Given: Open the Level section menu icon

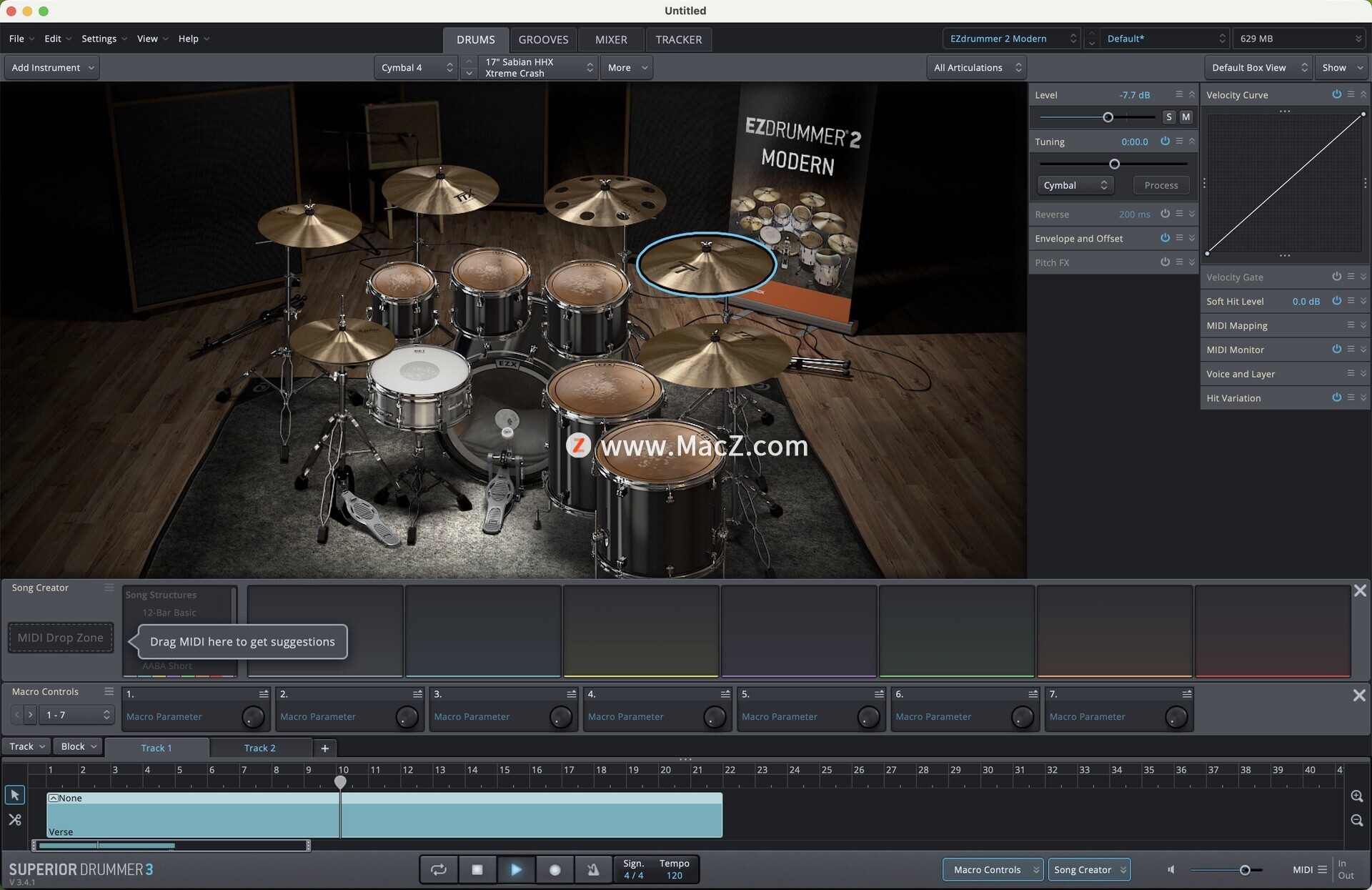Looking at the screenshot, I should click(1179, 94).
